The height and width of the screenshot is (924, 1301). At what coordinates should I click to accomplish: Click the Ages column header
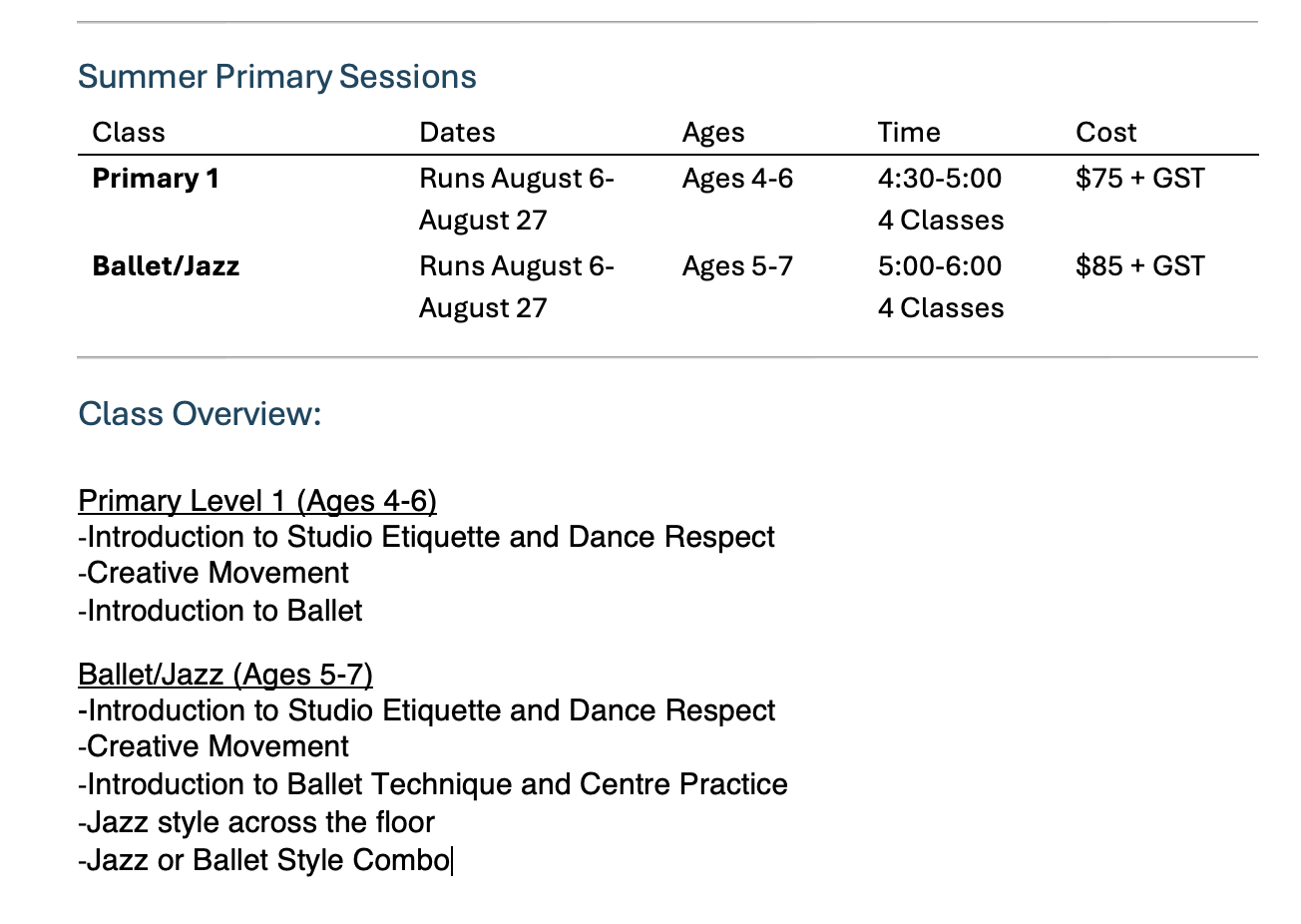713,133
